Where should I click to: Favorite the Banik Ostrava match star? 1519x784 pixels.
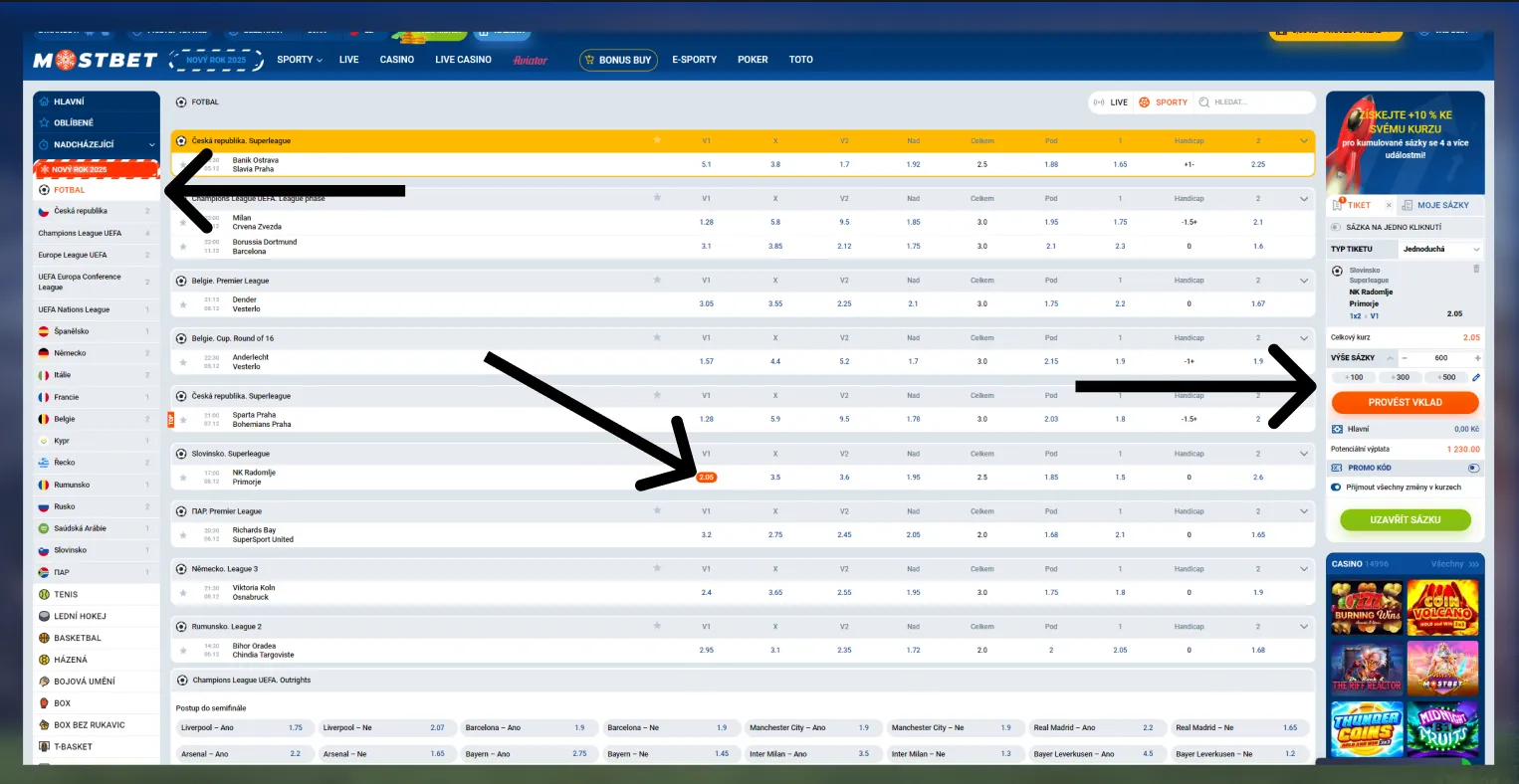183,164
